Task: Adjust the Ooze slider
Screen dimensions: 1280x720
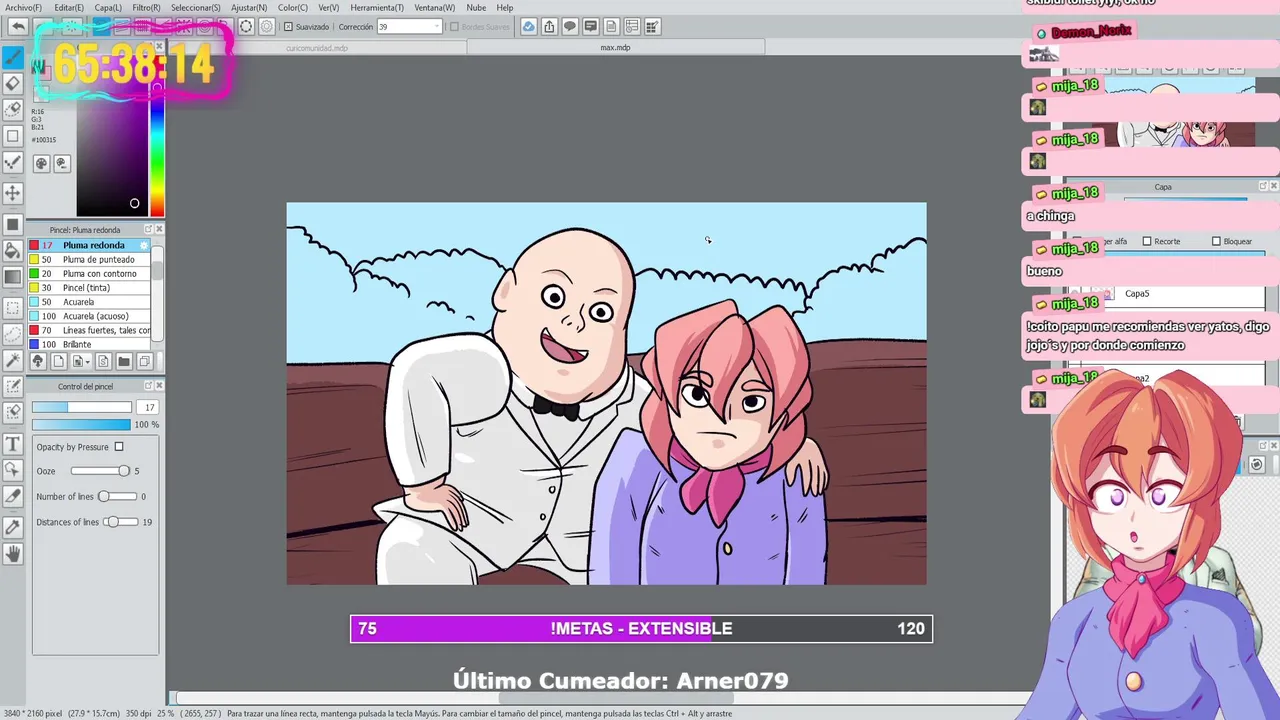Action: [x=100, y=471]
